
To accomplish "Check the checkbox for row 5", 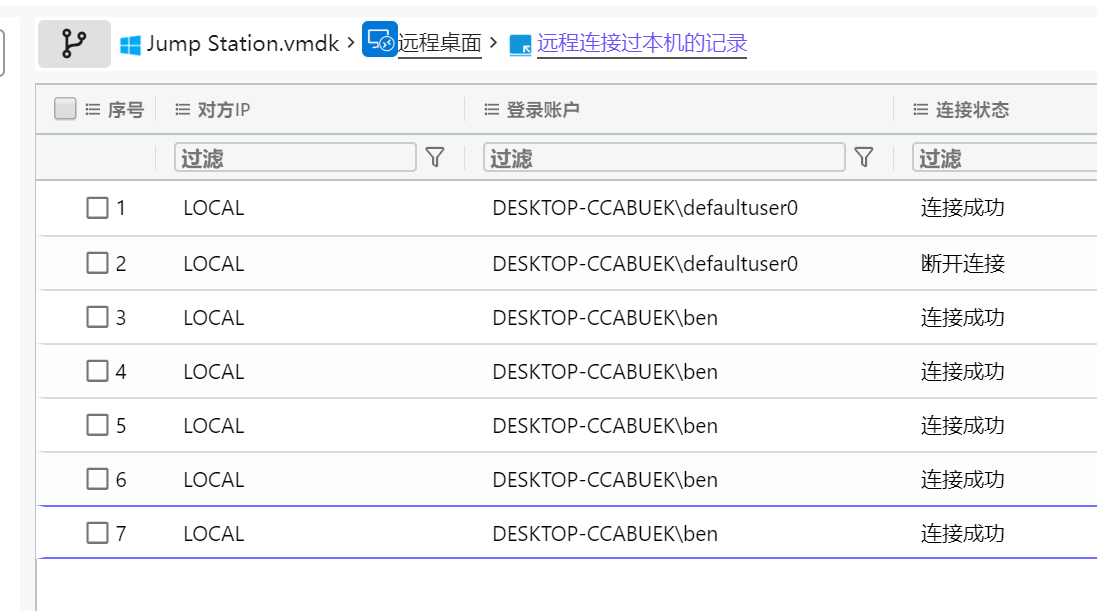I will click(x=97, y=425).
